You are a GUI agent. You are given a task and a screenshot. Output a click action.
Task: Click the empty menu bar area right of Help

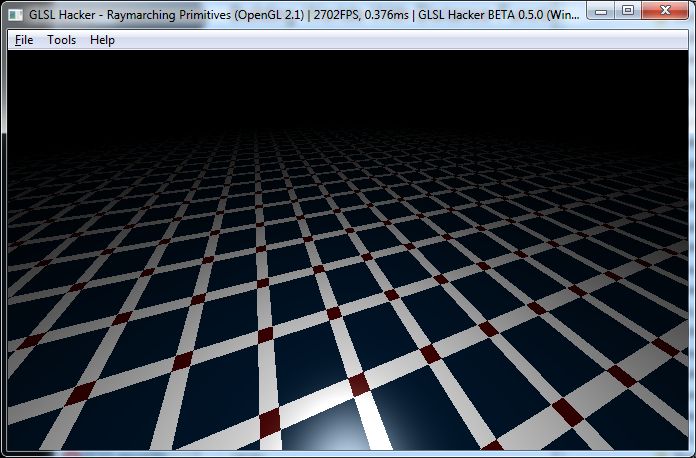(x=400, y=40)
